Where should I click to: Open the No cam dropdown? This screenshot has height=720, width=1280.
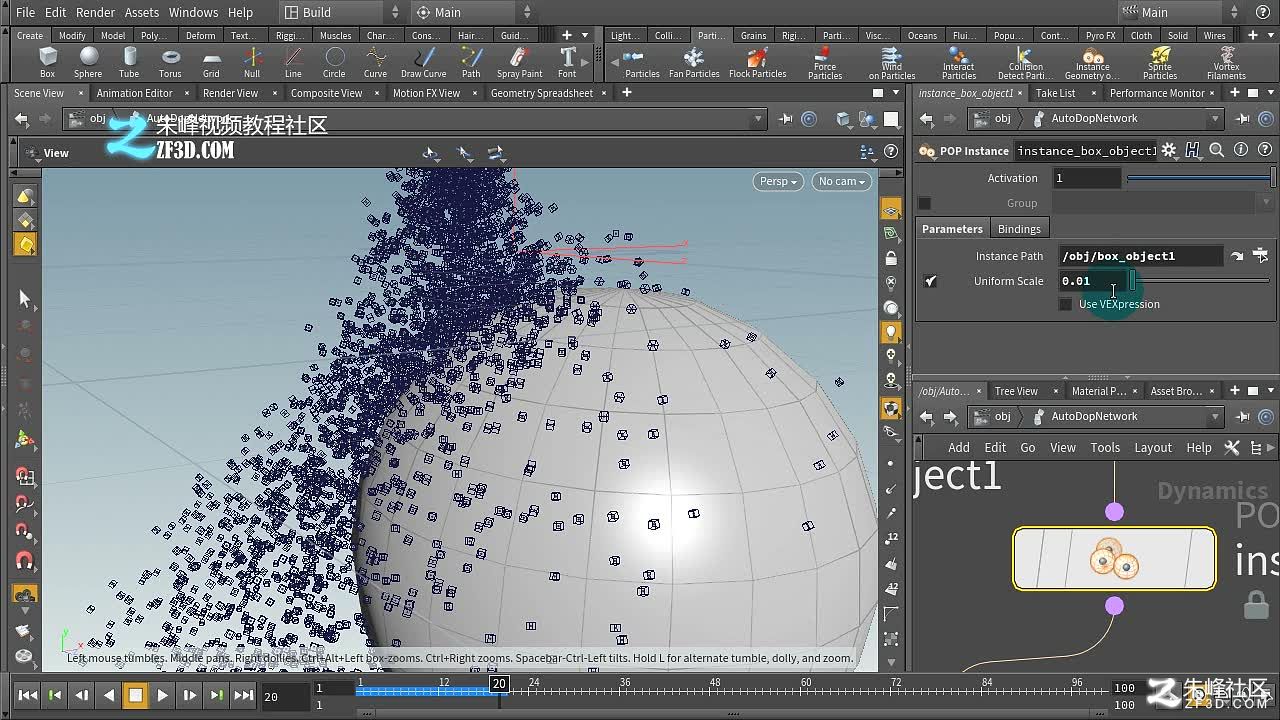842,181
